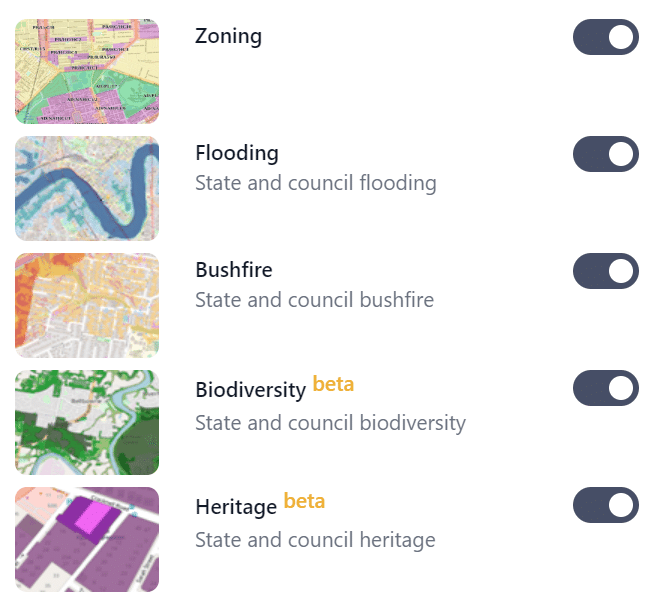
Task: Toggle the Zoning layer switch
Action: point(606,37)
